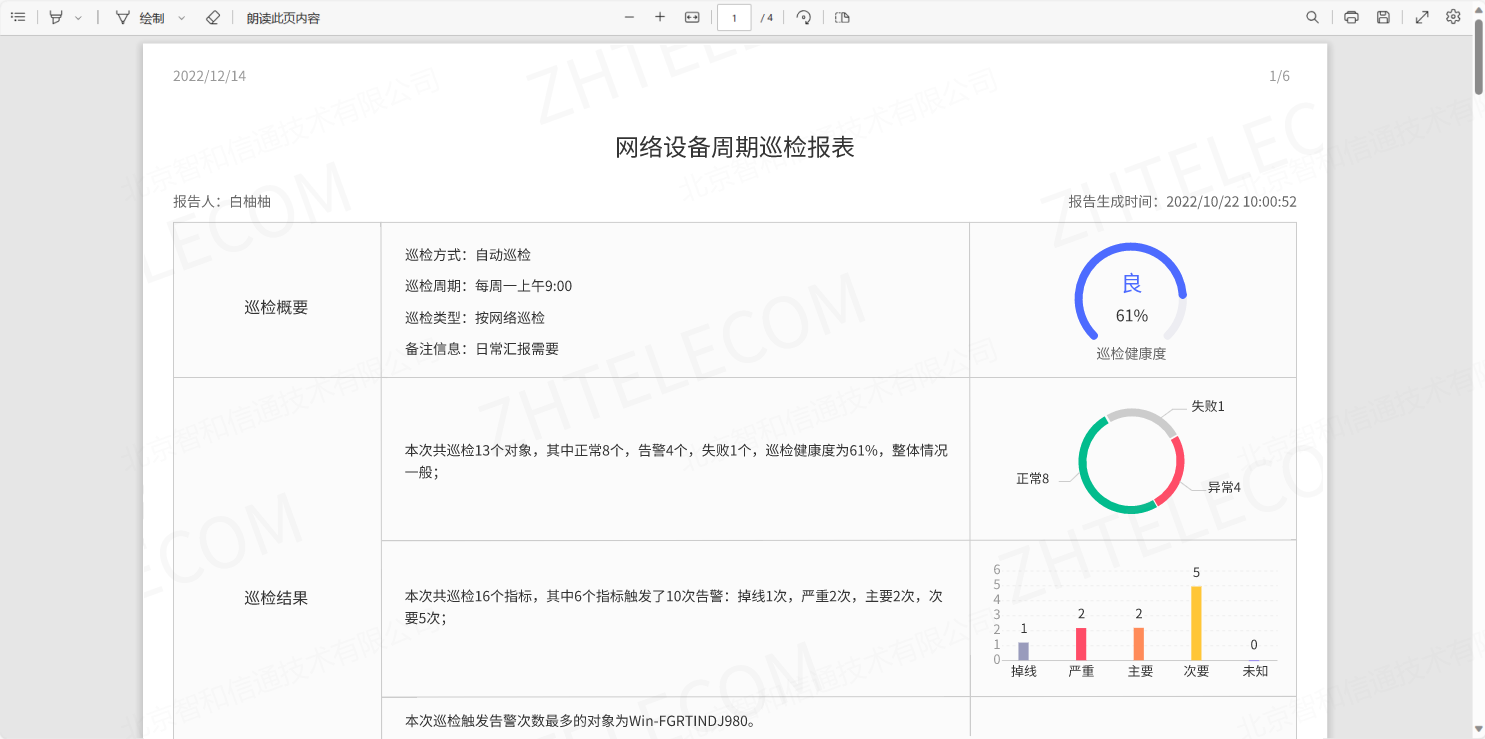Open PDF viewer settings gear
Image resolution: width=1485 pixels, height=739 pixels.
(1454, 17)
